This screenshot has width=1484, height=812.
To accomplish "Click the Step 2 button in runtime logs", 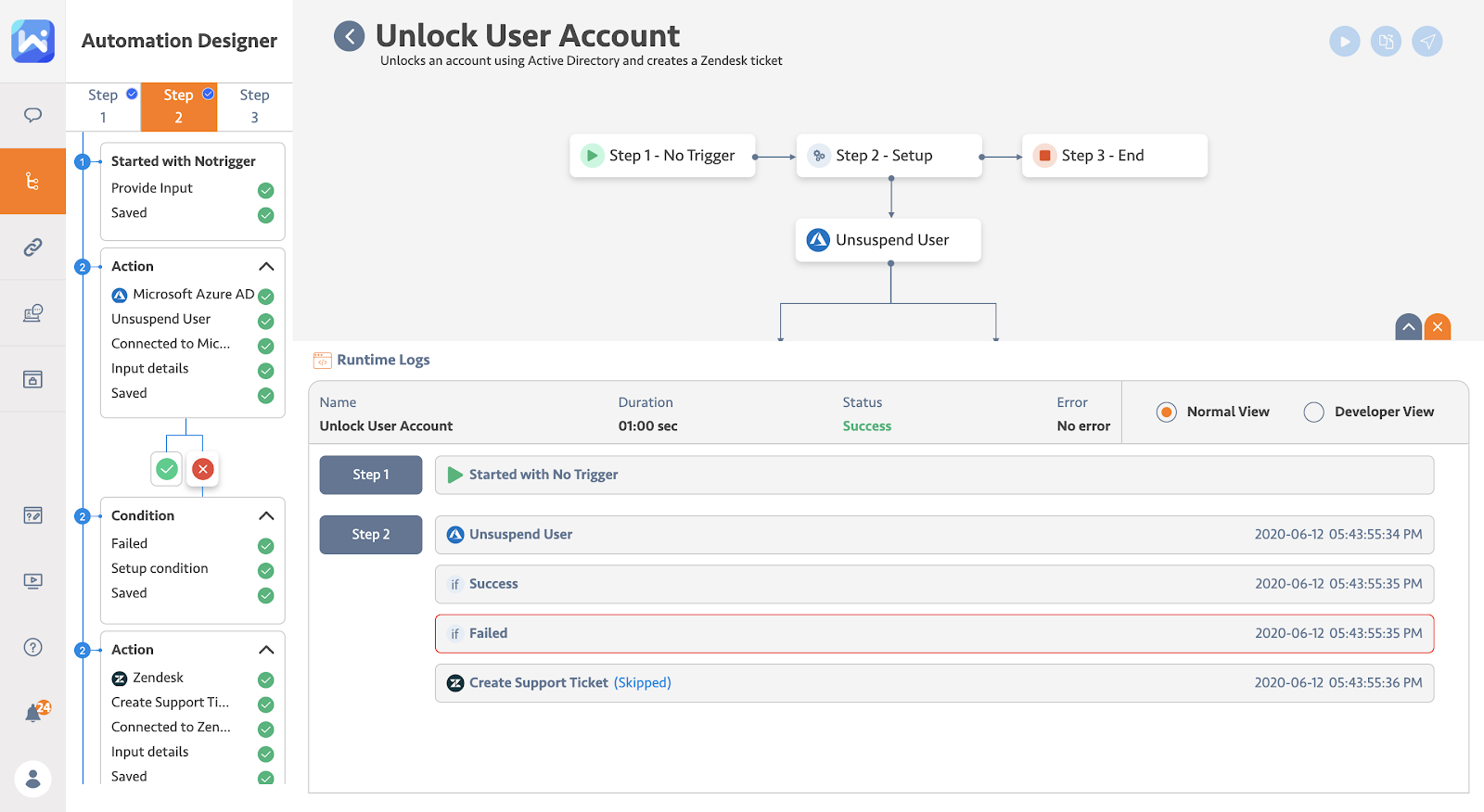I will coord(371,535).
